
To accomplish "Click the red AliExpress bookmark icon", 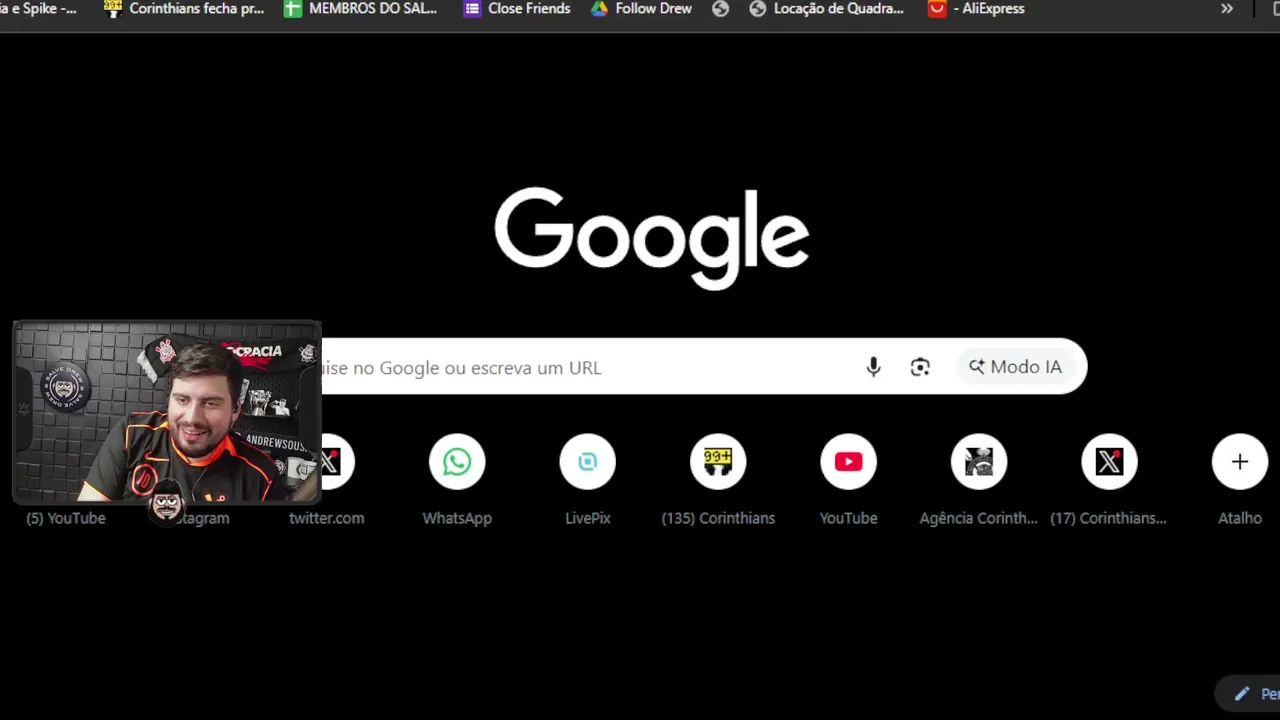I will (x=936, y=8).
